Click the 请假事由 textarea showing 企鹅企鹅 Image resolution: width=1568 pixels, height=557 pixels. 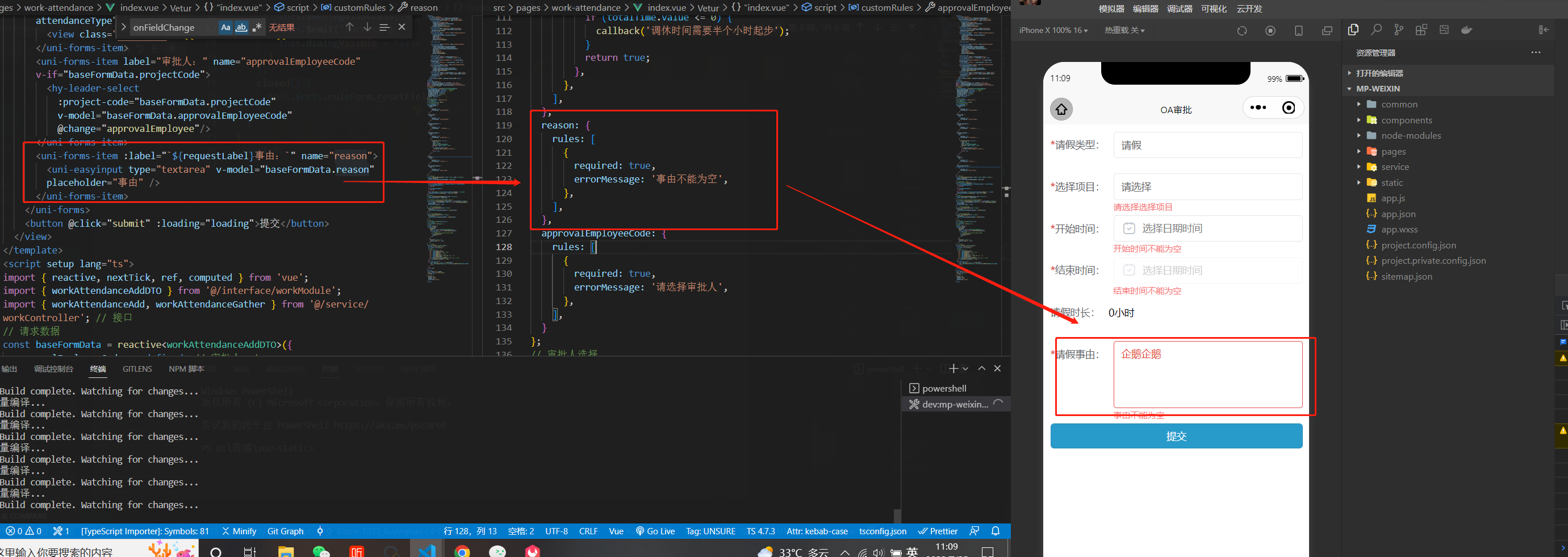pyautogui.click(x=1209, y=374)
